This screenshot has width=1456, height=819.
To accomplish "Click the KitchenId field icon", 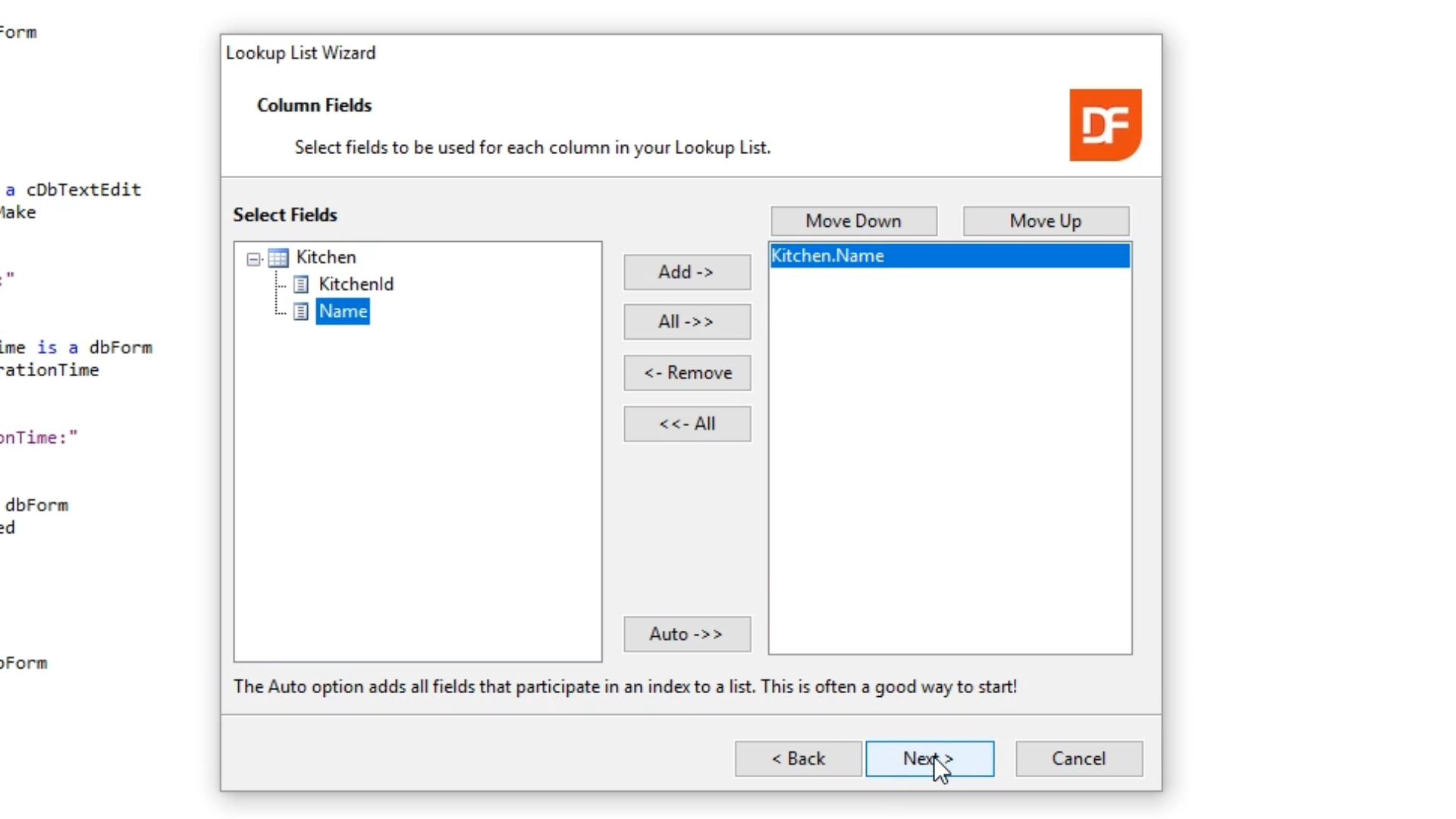I will click(301, 284).
